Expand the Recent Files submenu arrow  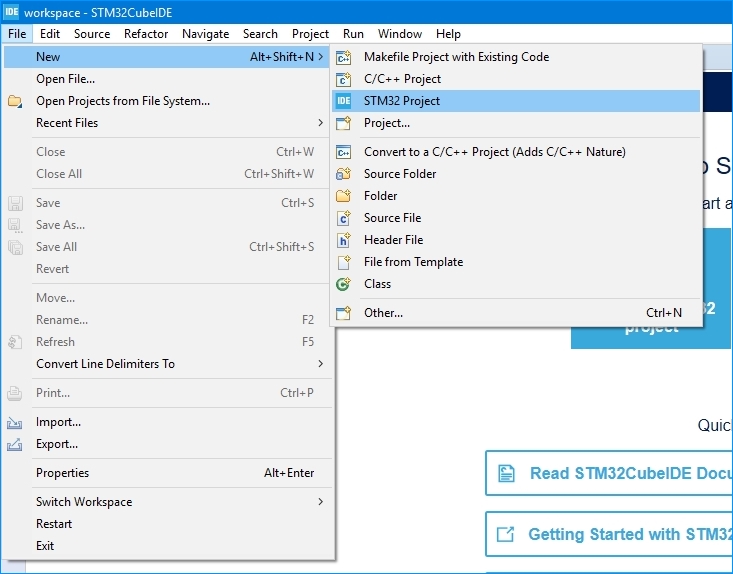(x=320, y=123)
